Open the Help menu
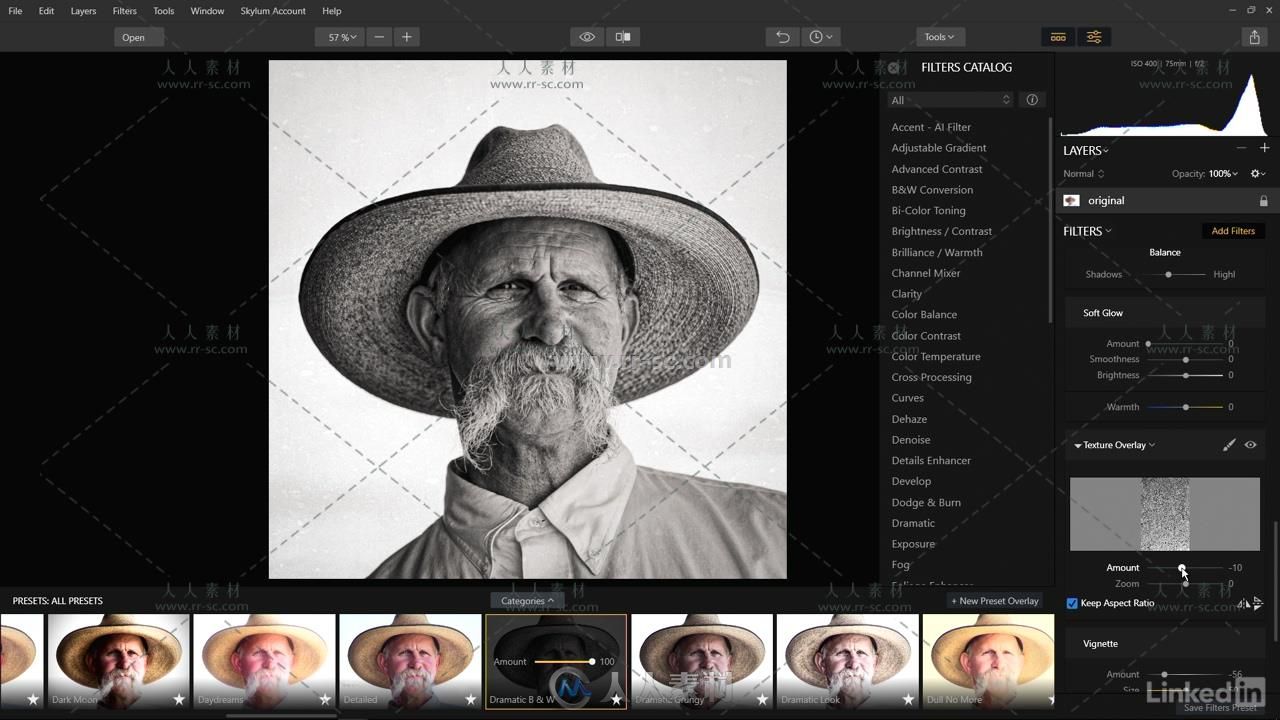Viewport: 1280px width, 720px height. pos(331,11)
